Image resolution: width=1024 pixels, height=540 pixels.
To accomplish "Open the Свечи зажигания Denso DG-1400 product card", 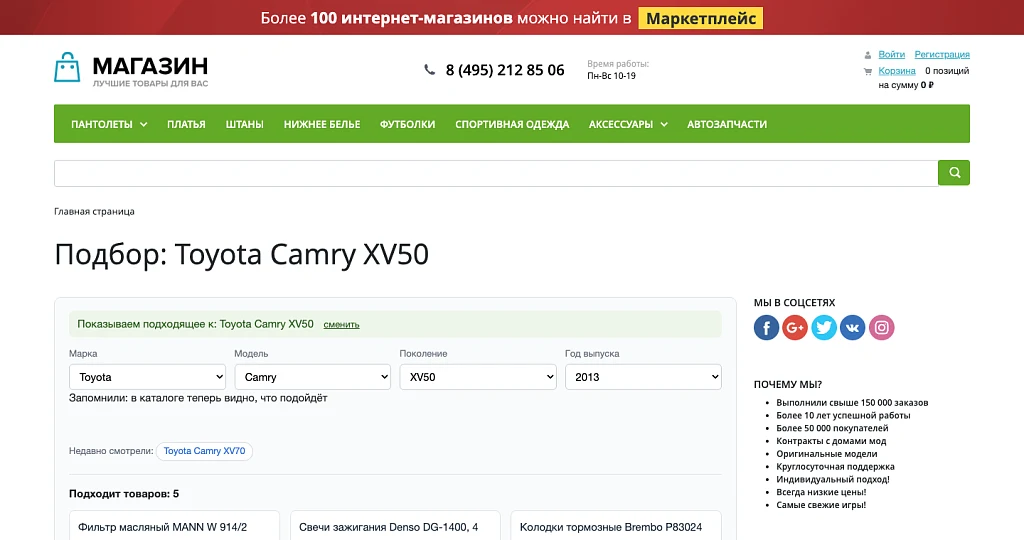I will pyautogui.click(x=395, y=526).
